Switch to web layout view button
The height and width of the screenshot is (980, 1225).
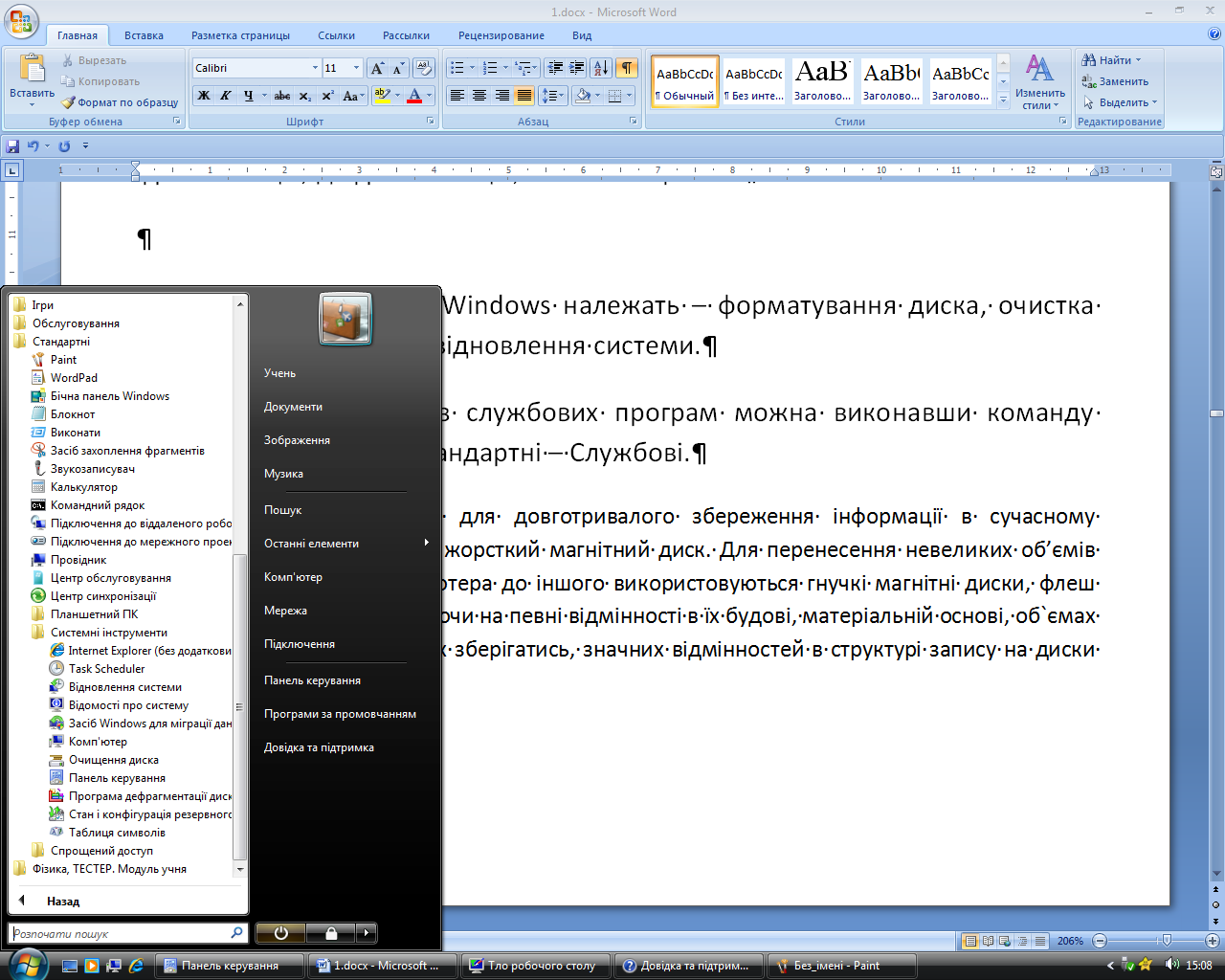click(x=1006, y=941)
